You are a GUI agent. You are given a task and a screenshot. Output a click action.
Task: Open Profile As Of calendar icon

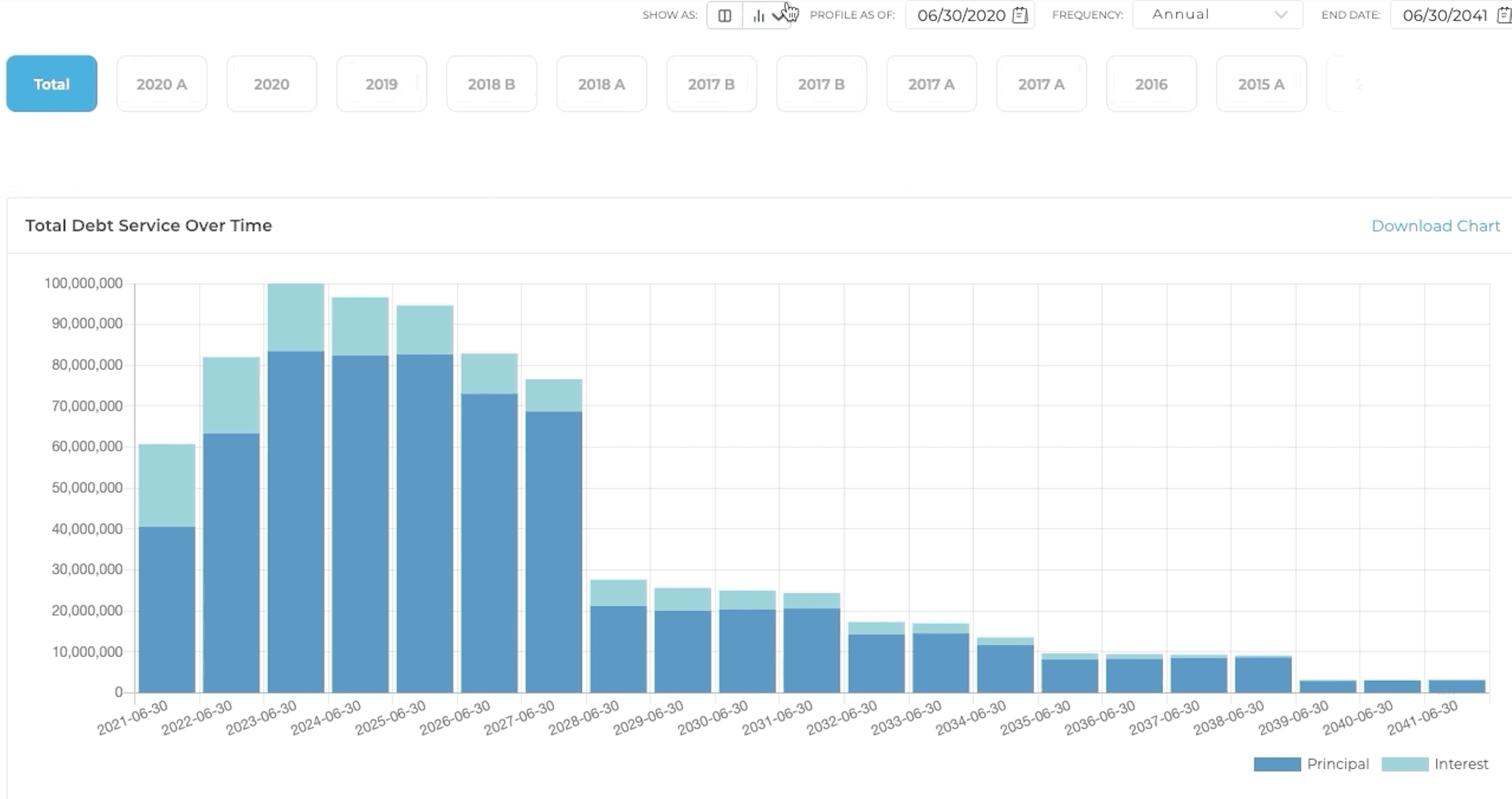point(1020,15)
